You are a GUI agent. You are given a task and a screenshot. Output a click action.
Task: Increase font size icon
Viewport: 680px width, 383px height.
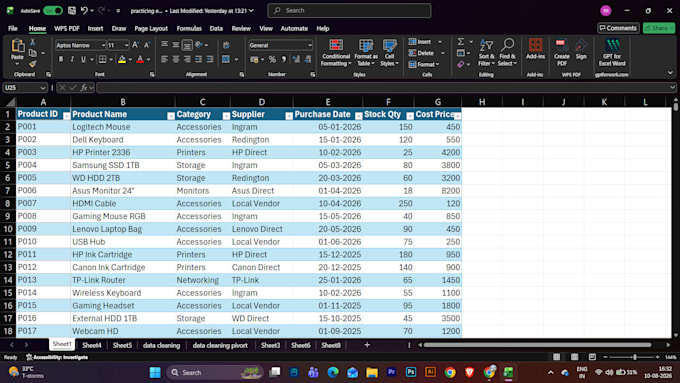[x=135, y=45]
